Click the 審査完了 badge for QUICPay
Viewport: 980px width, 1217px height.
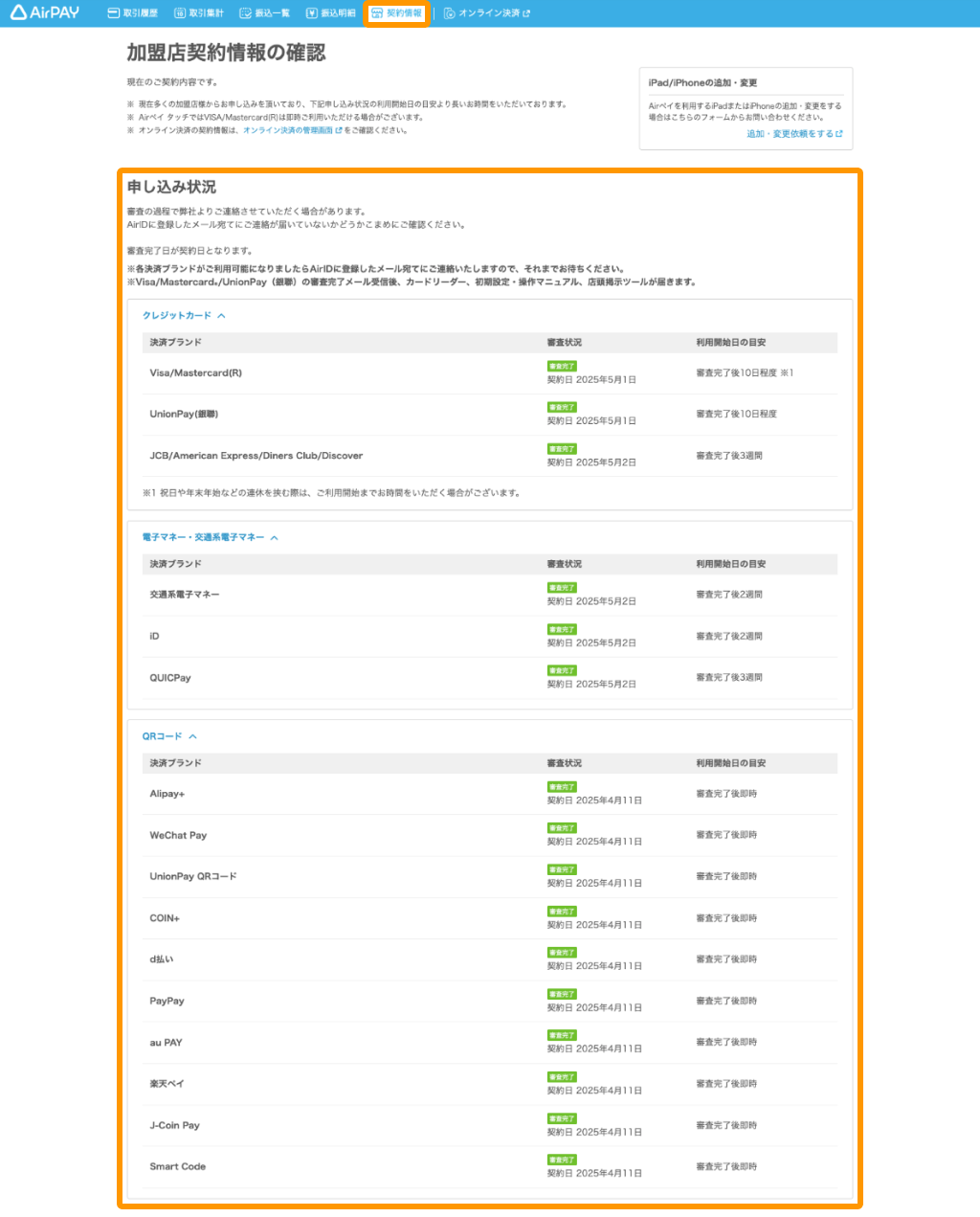562,670
